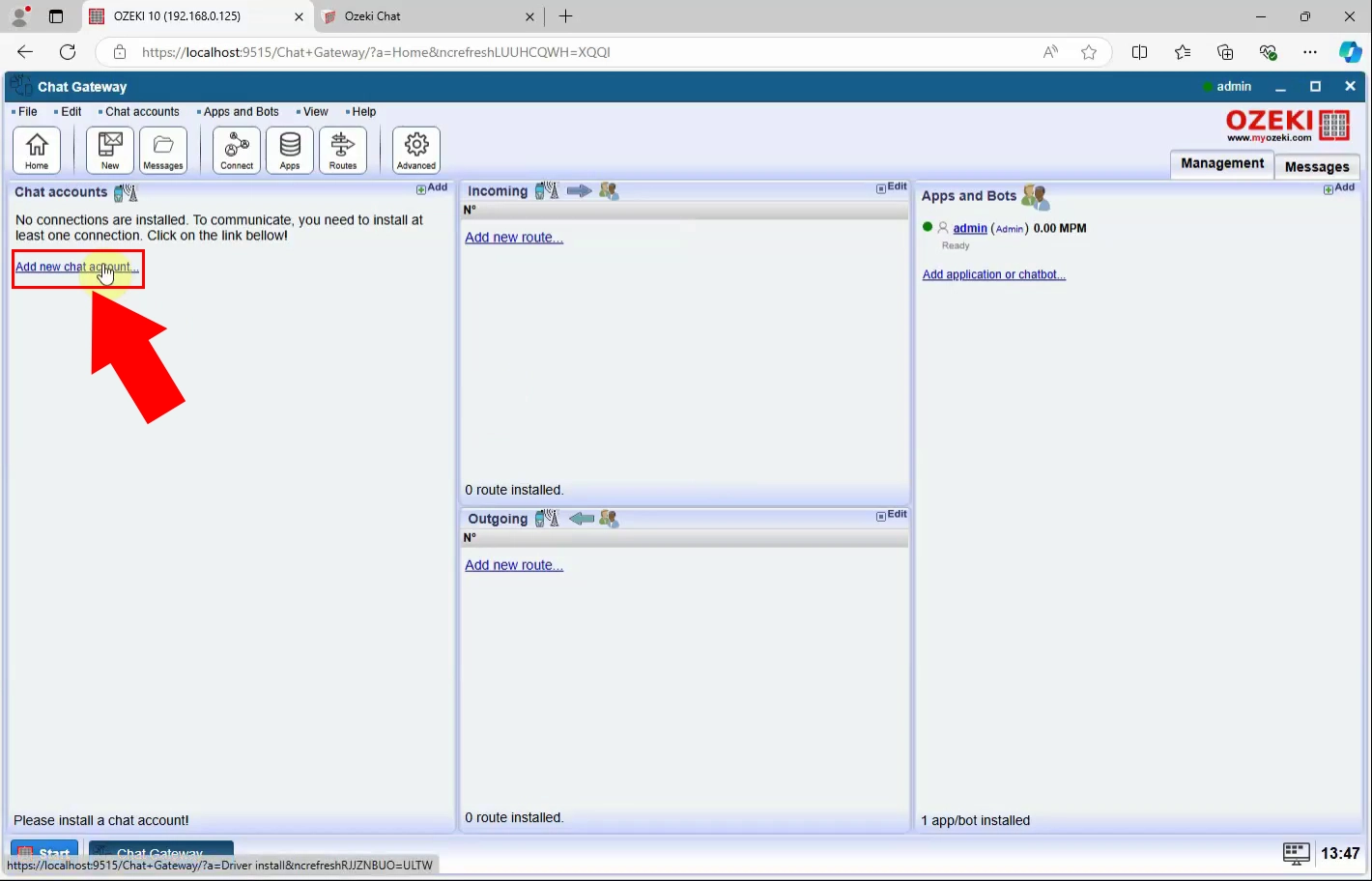Open the Copilot sidebar icon
The height and width of the screenshot is (881, 1372).
coord(1351,52)
